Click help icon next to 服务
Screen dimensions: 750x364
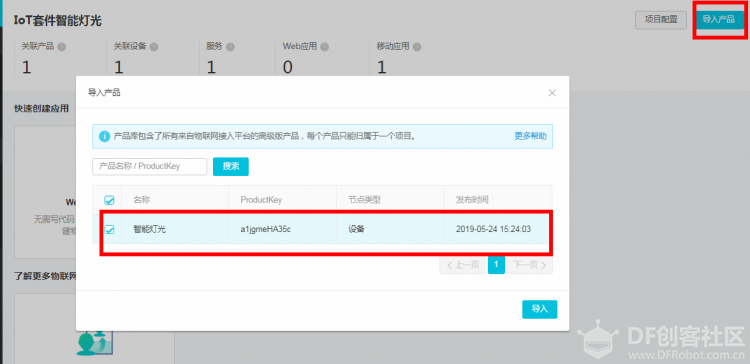pyautogui.click(x=230, y=47)
